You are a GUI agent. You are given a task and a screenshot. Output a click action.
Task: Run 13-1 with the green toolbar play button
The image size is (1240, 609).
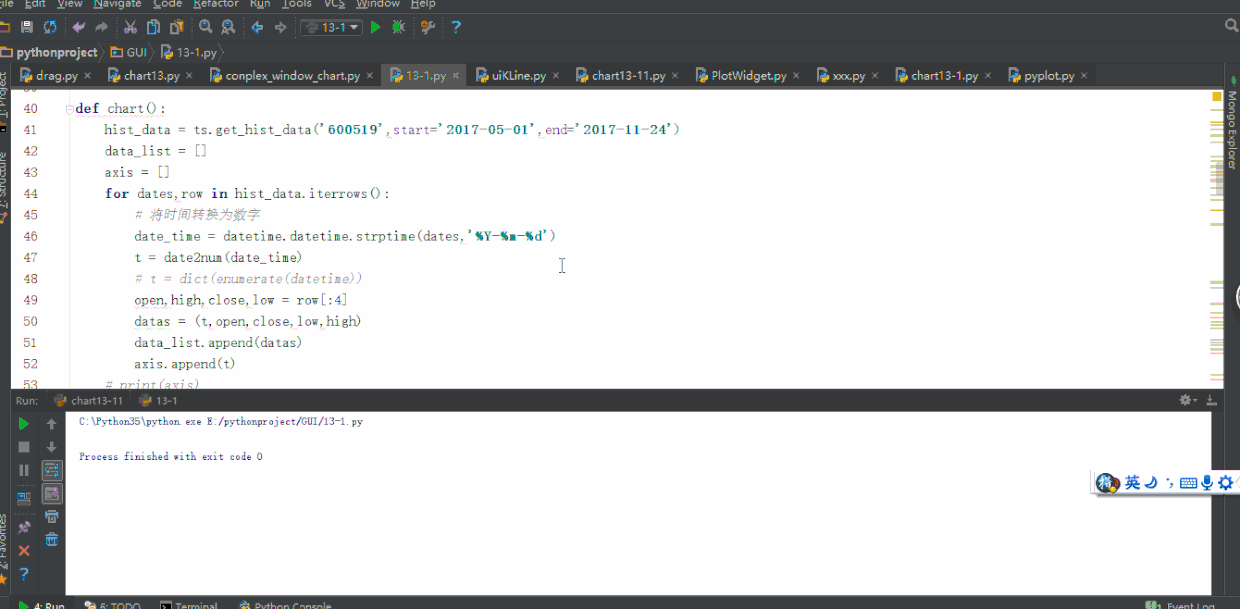(x=376, y=27)
